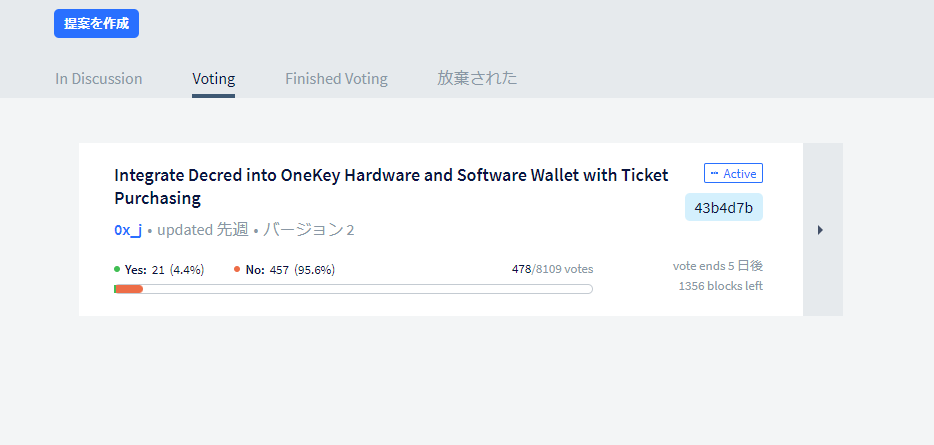This screenshot has height=445, width=934.
Task: Click the Active status badge
Action: (733, 174)
